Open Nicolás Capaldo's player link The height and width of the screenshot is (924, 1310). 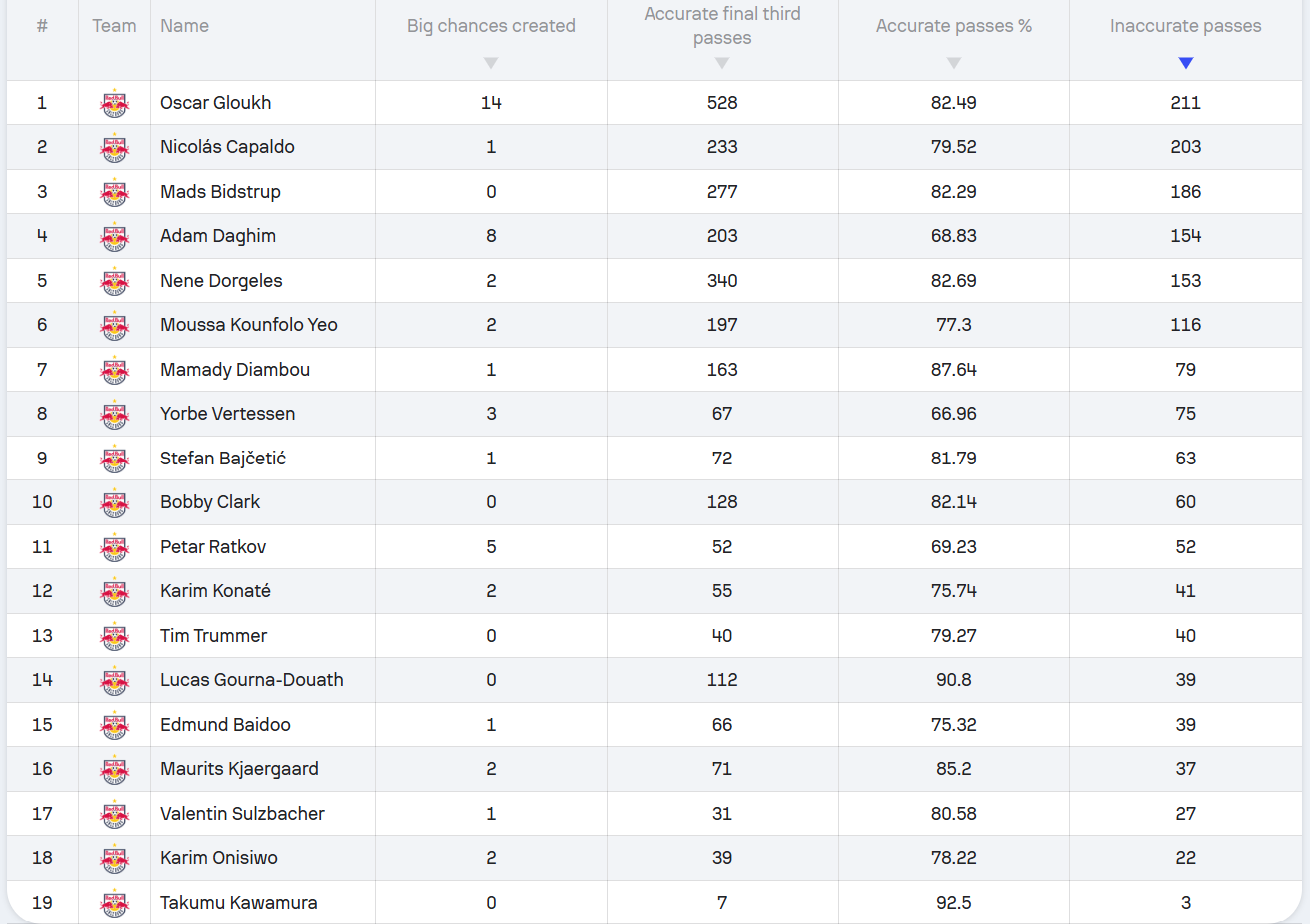pos(227,147)
